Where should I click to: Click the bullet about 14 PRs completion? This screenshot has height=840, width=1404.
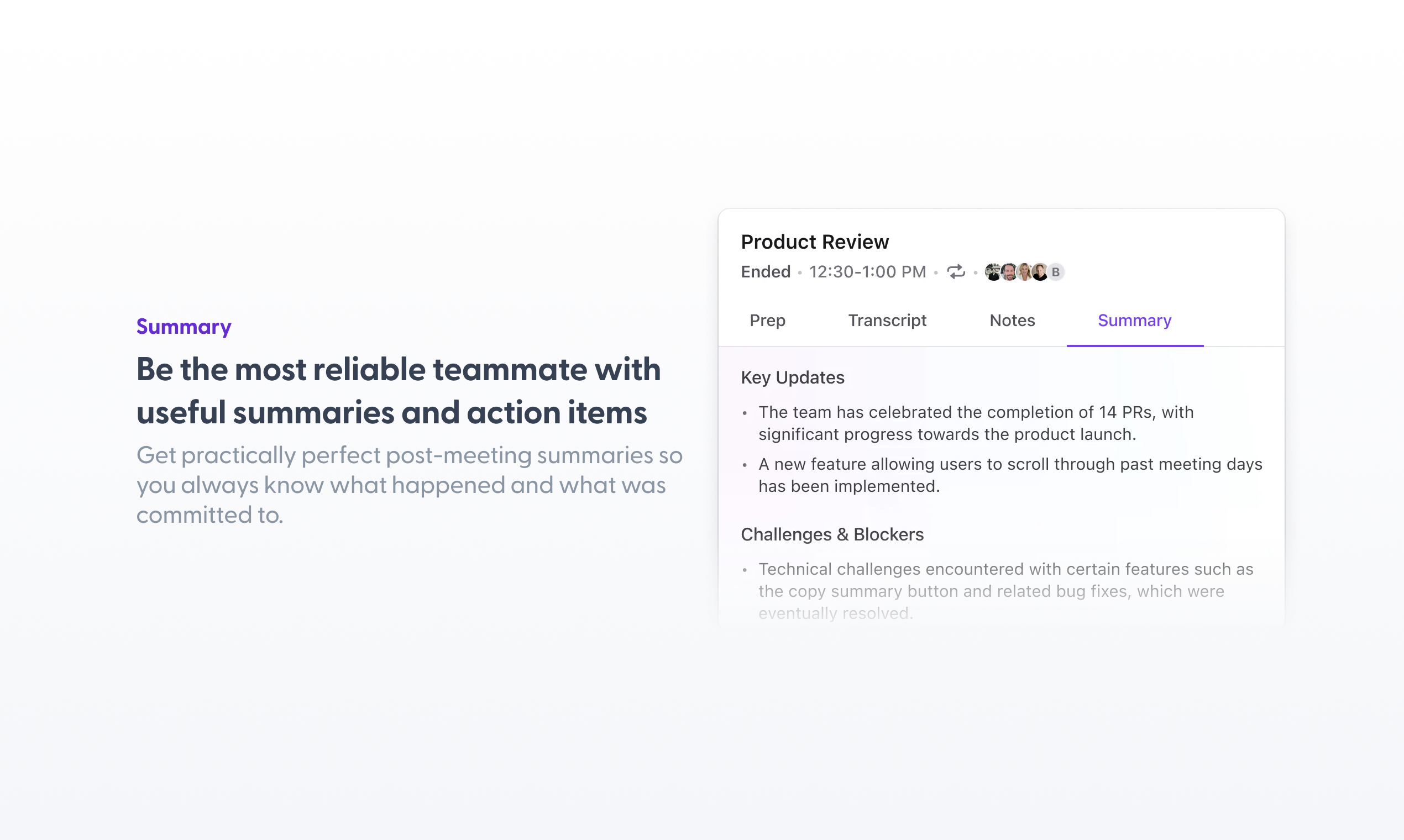[x=976, y=423]
